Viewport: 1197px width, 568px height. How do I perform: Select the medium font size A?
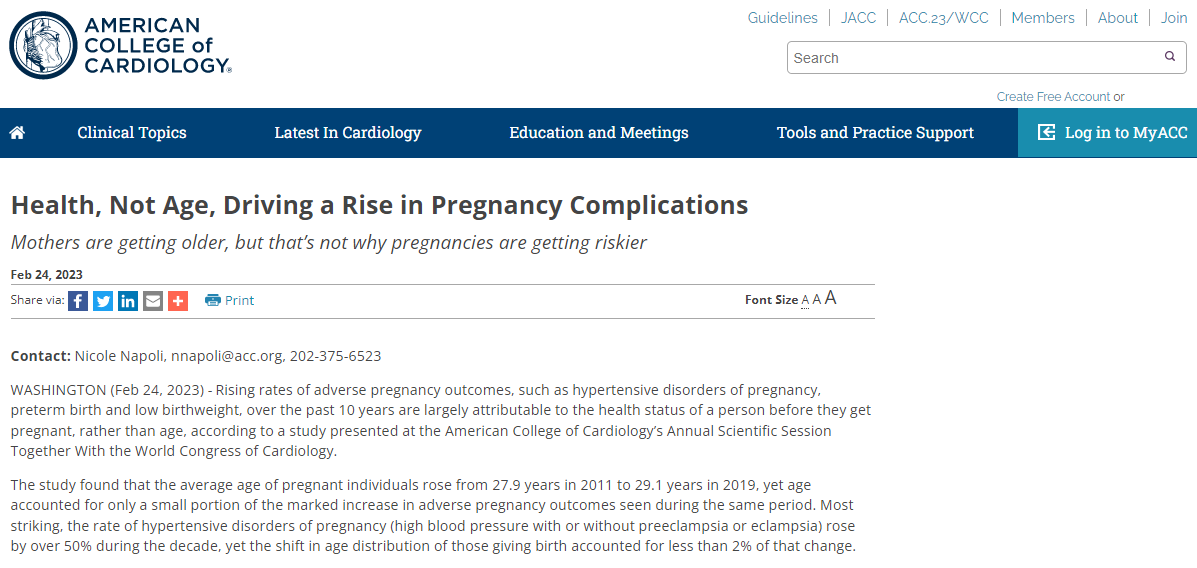coord(816,299)
